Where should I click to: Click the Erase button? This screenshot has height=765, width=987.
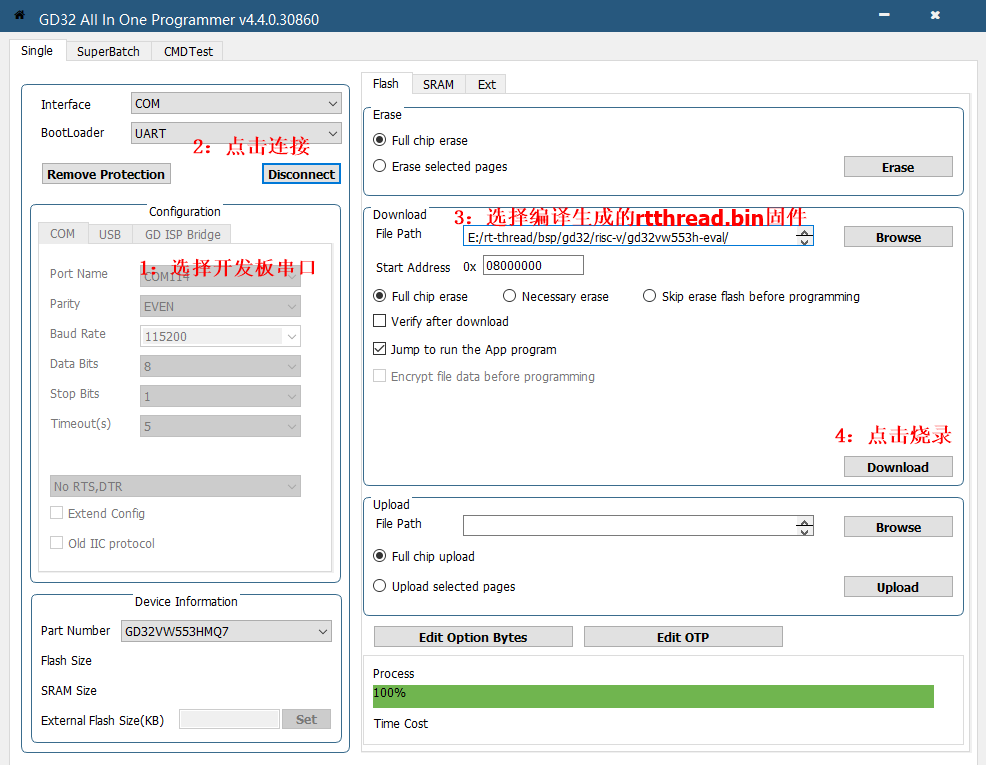pos(898,167)
